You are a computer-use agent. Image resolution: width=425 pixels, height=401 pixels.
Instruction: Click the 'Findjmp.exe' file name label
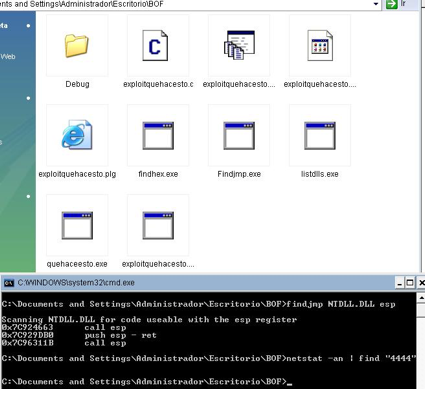pyautogui.click(x=239, y=174)
